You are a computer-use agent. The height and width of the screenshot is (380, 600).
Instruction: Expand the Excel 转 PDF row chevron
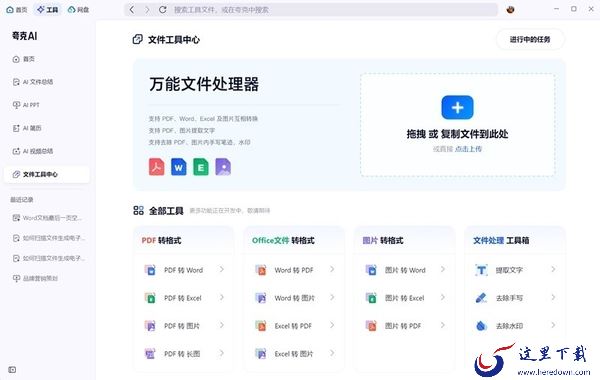click(332, 326)
